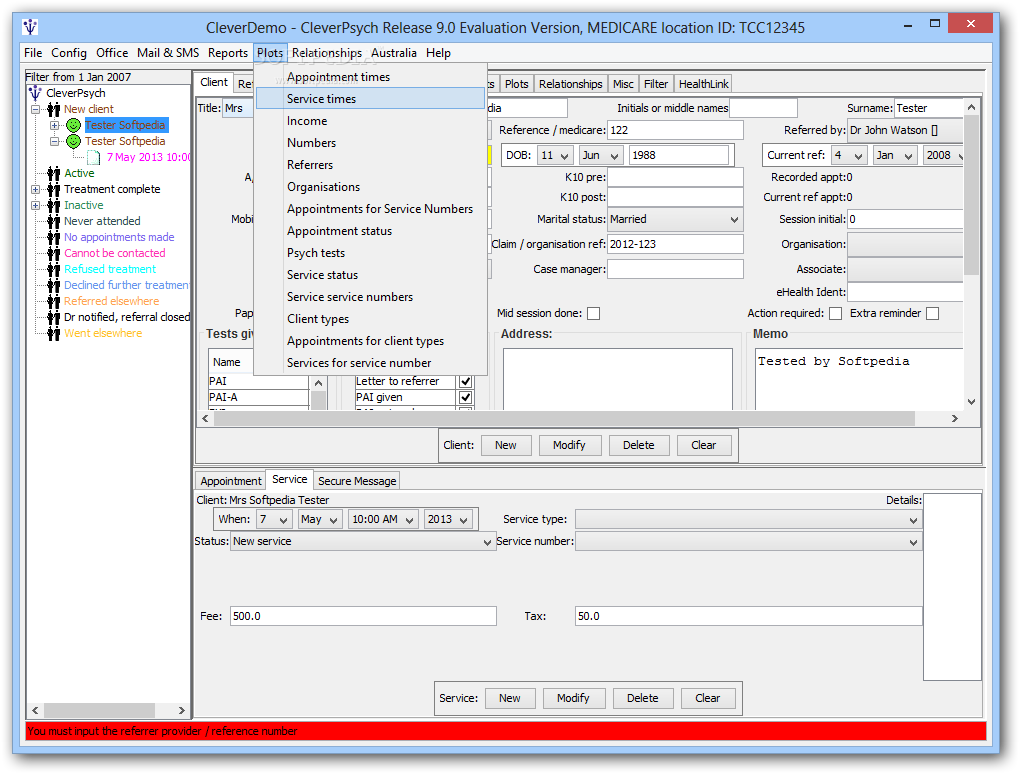Click the Case manager input field

(675, 269)
